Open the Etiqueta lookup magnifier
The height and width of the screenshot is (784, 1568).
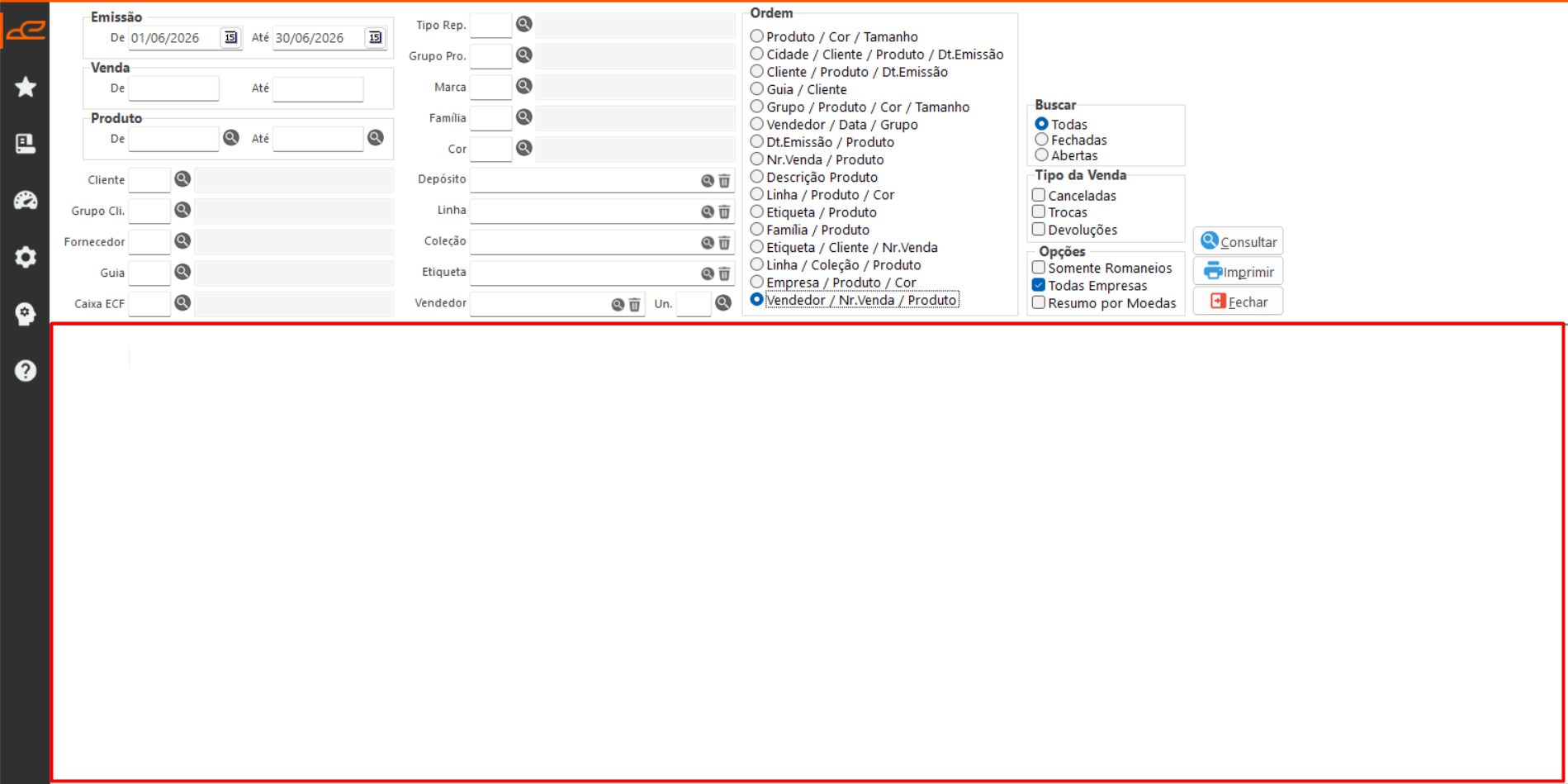[708, 273]
